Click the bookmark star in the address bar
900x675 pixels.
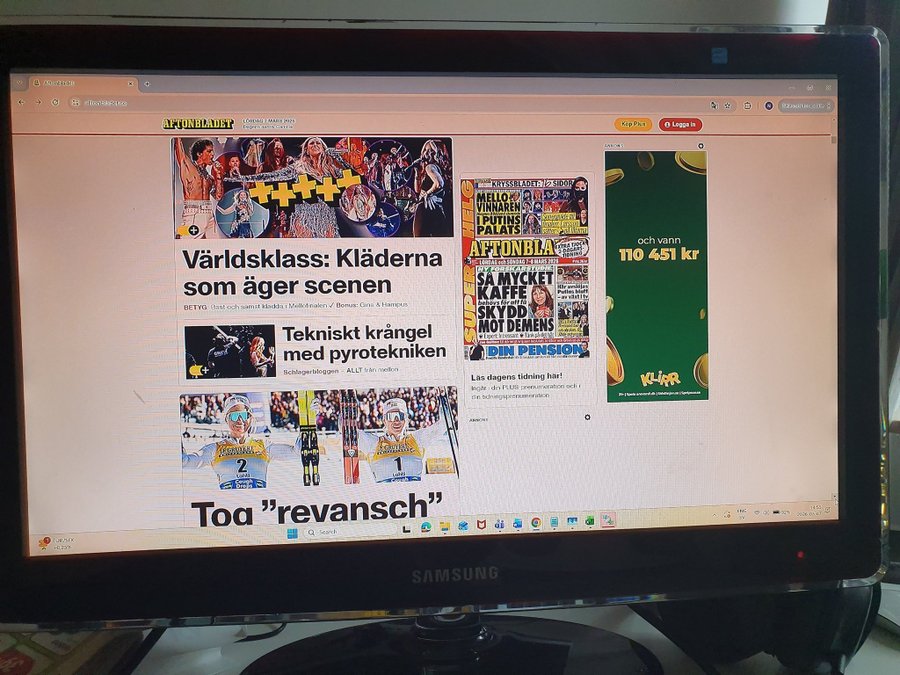click(727, 105)
